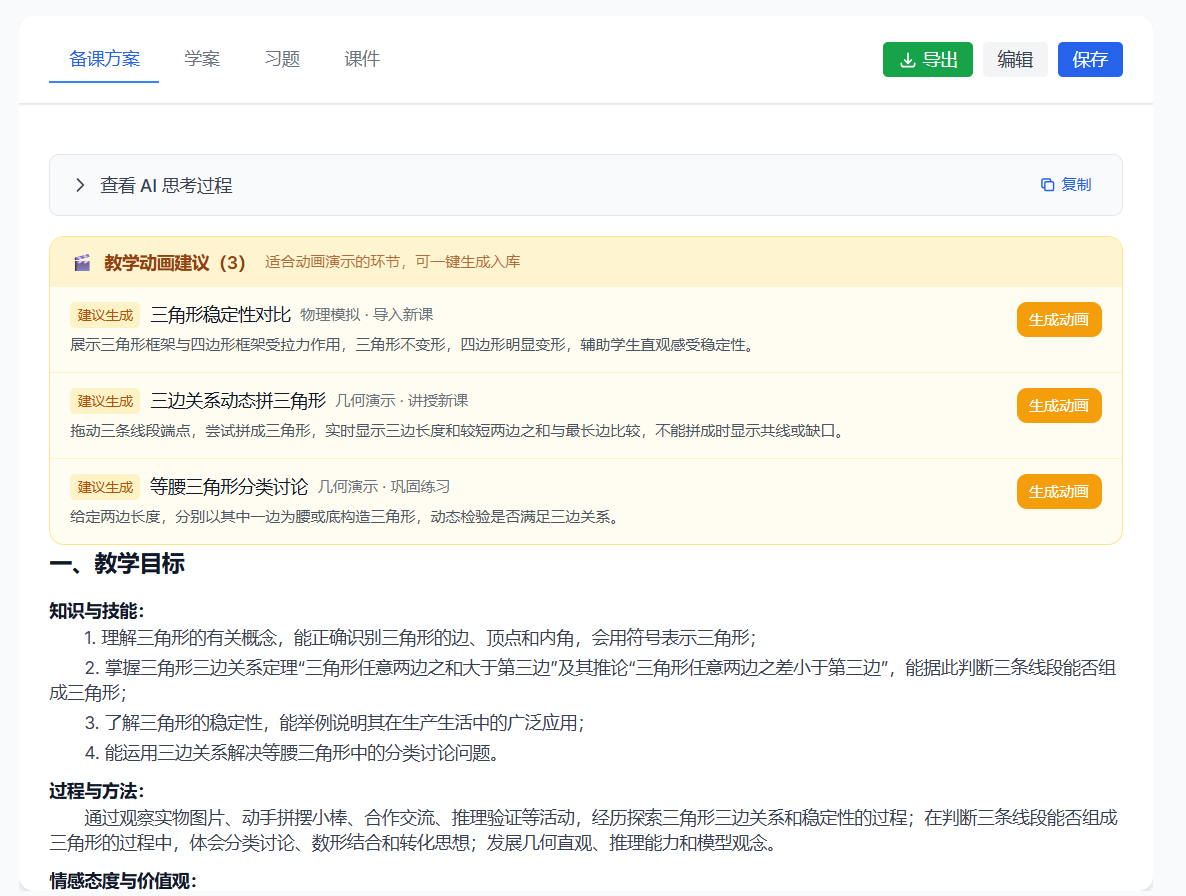Click the copy icon next to 复制
1186x896 pixels.
pos(1048,185)
